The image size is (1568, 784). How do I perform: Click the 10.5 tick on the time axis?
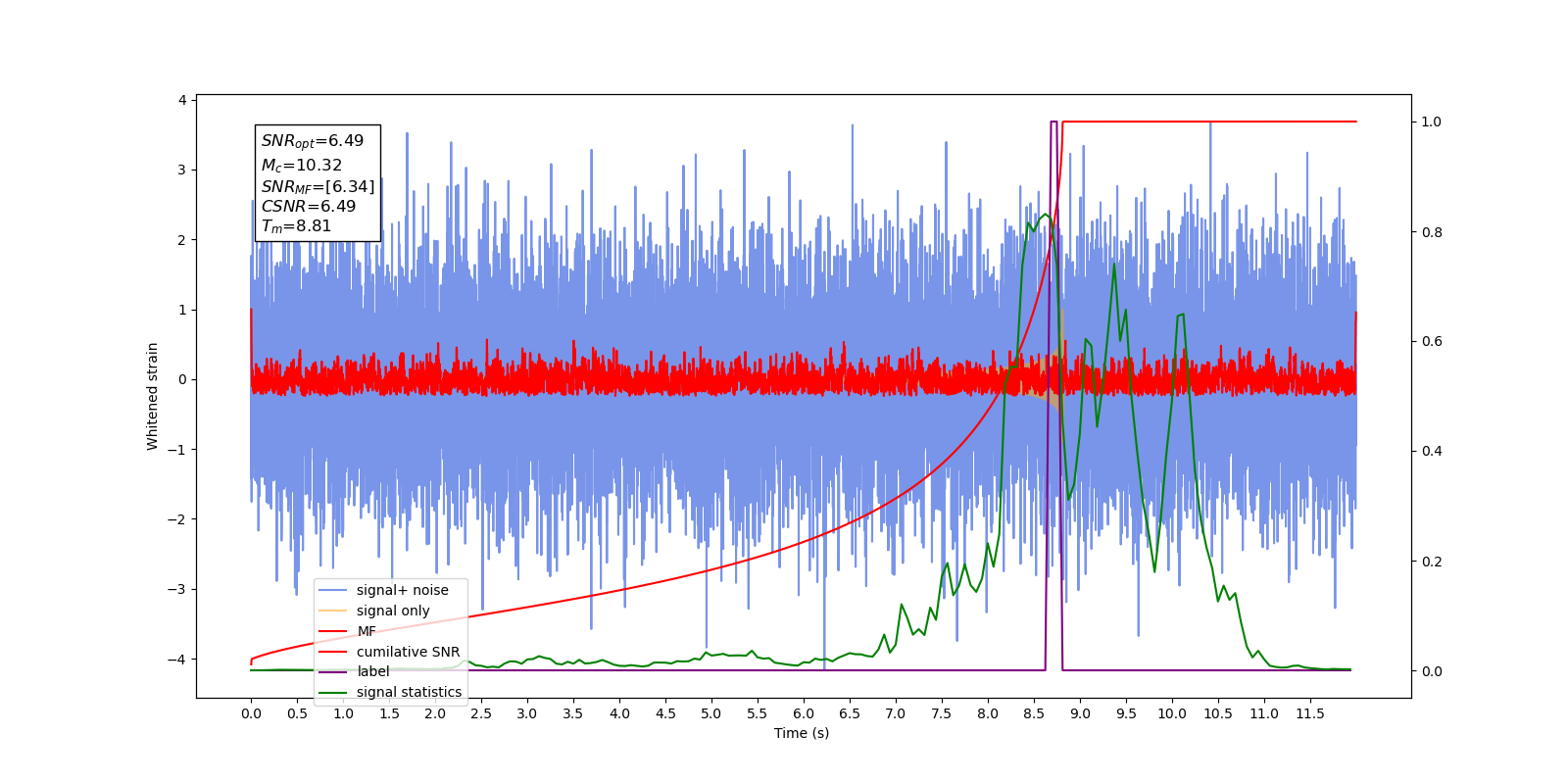pos(1218,713)
